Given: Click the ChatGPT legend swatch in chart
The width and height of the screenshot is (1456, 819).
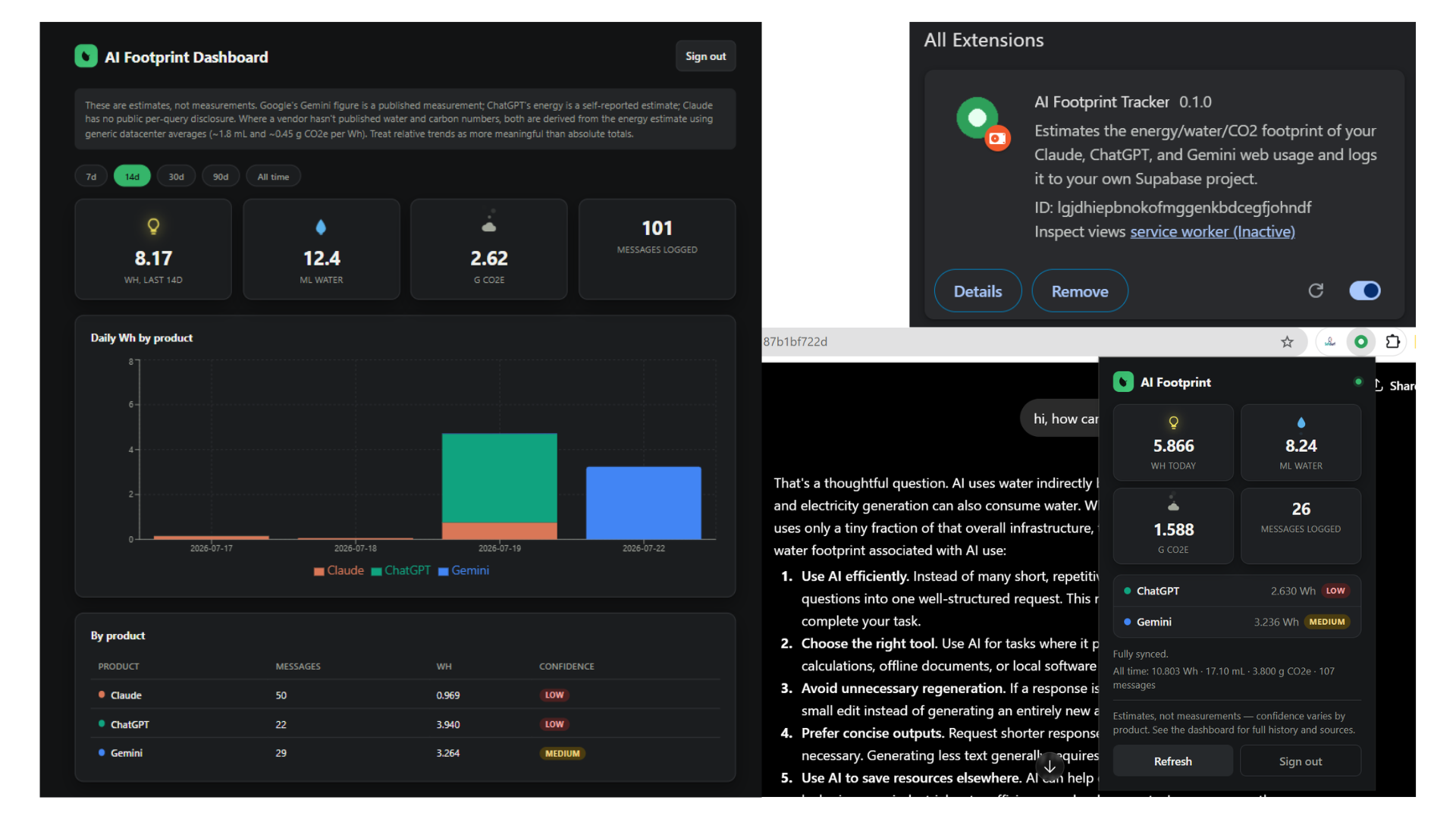Looking at the screenshot, I should tap(376, 572).
